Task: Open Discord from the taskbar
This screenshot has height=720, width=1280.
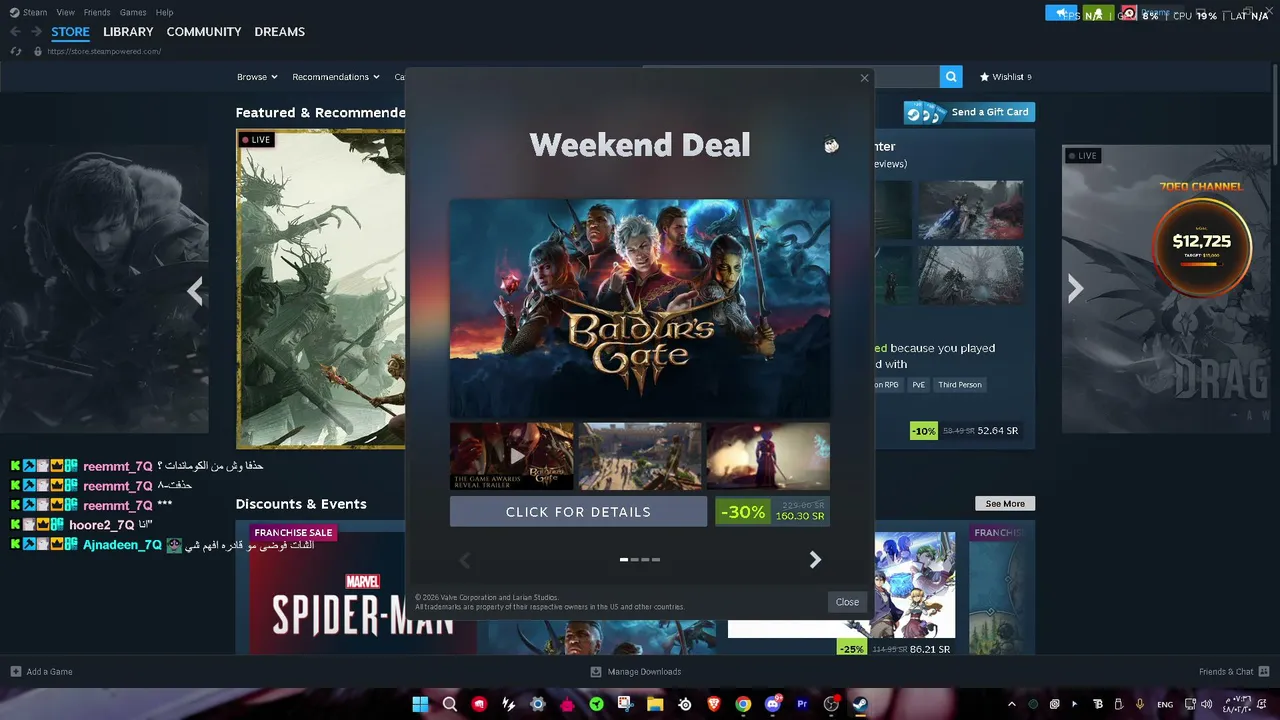Action: (x=772, y=704)
